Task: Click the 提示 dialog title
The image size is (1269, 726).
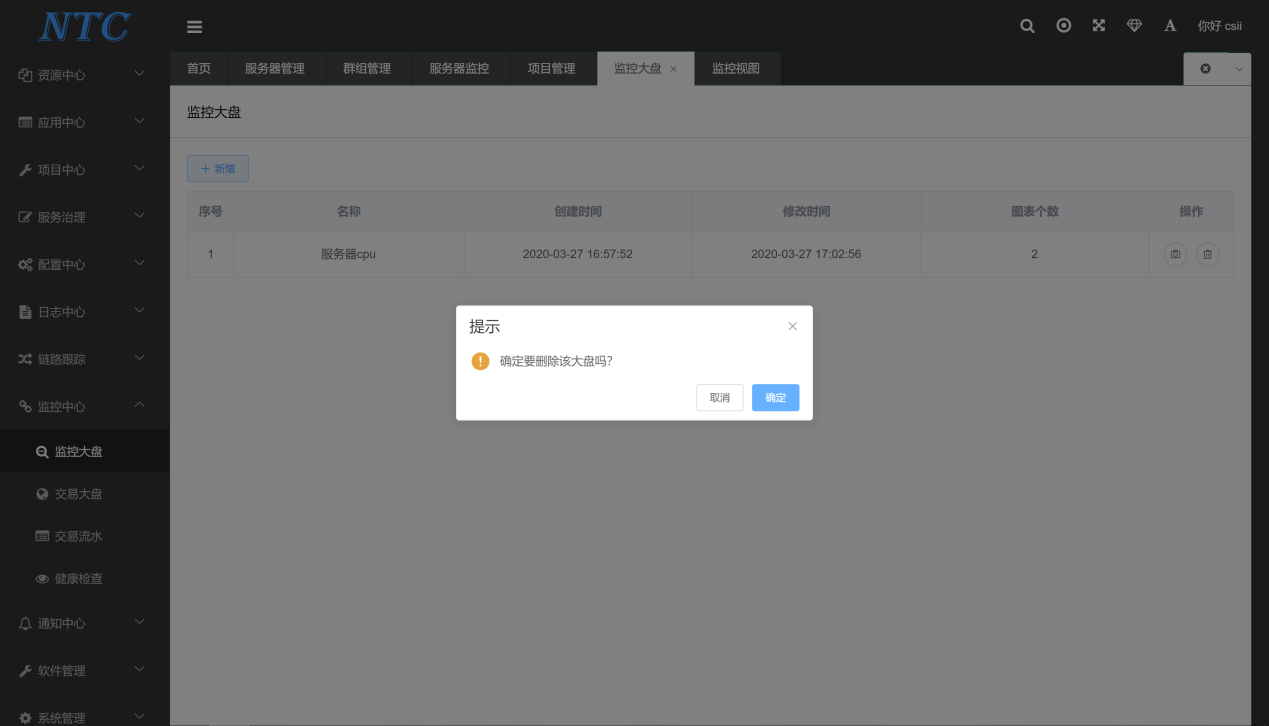Action: [x=485, y=327]
